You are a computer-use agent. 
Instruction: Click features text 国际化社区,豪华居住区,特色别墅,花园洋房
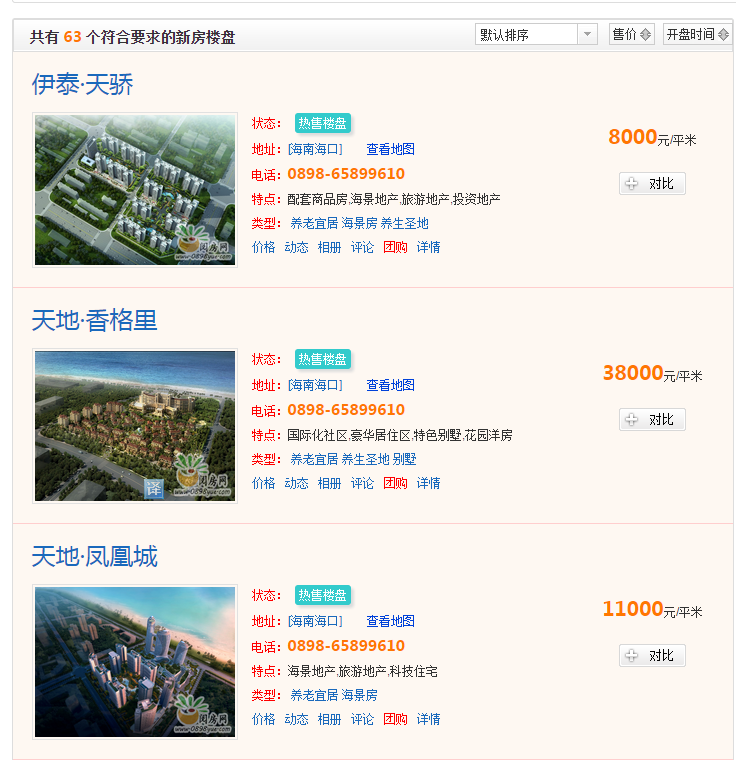point(400,435)
